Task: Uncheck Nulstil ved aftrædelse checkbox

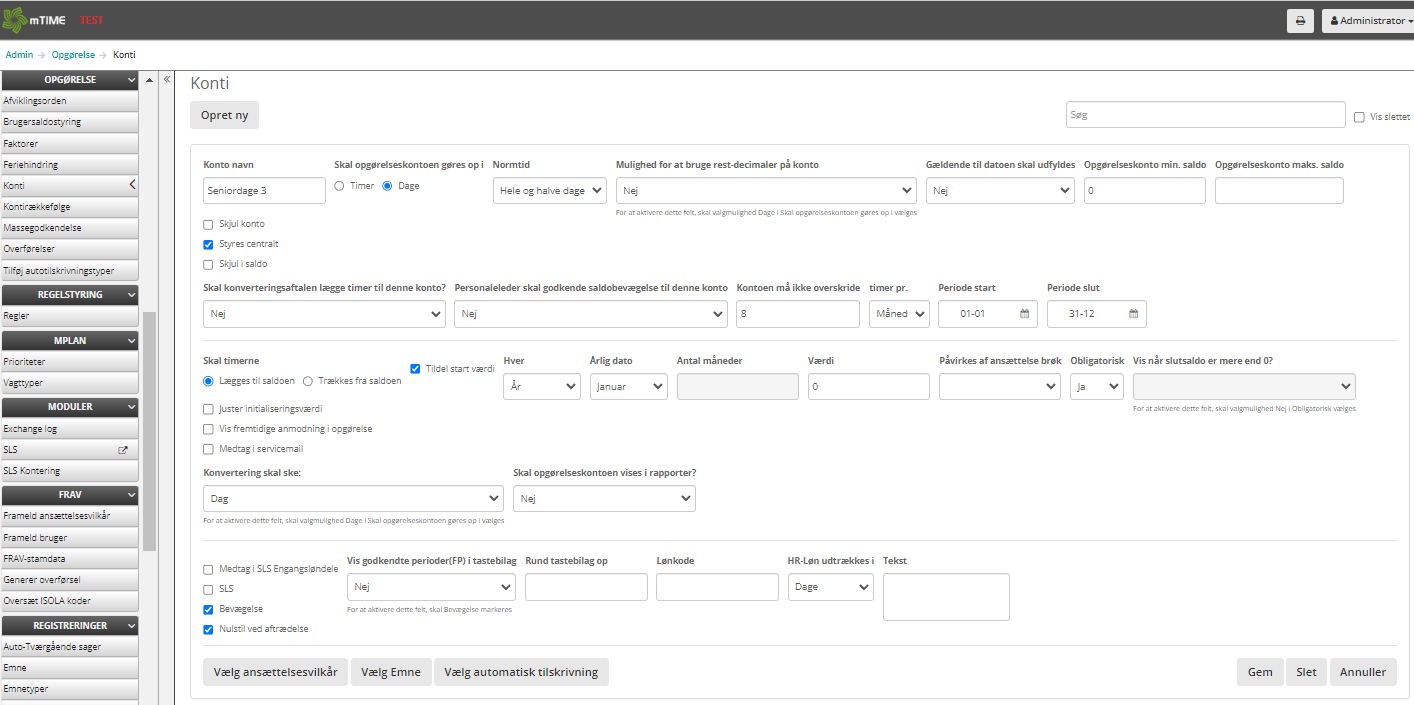Action: point(208,629)
